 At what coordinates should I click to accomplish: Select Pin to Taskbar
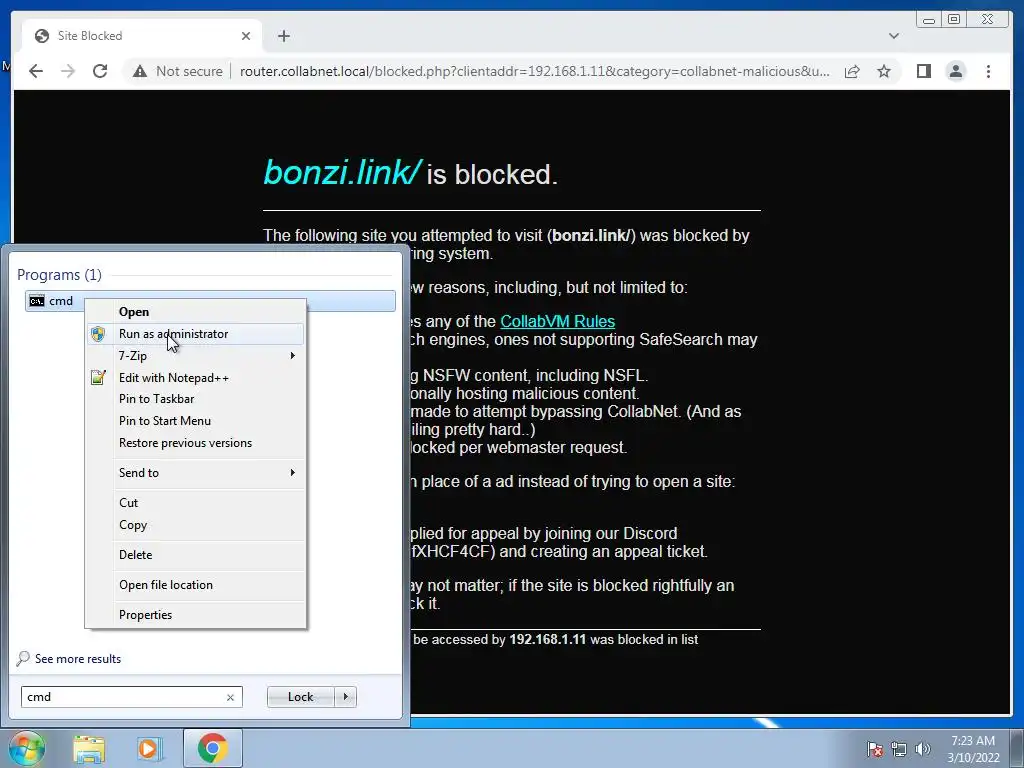pos(195,399)
